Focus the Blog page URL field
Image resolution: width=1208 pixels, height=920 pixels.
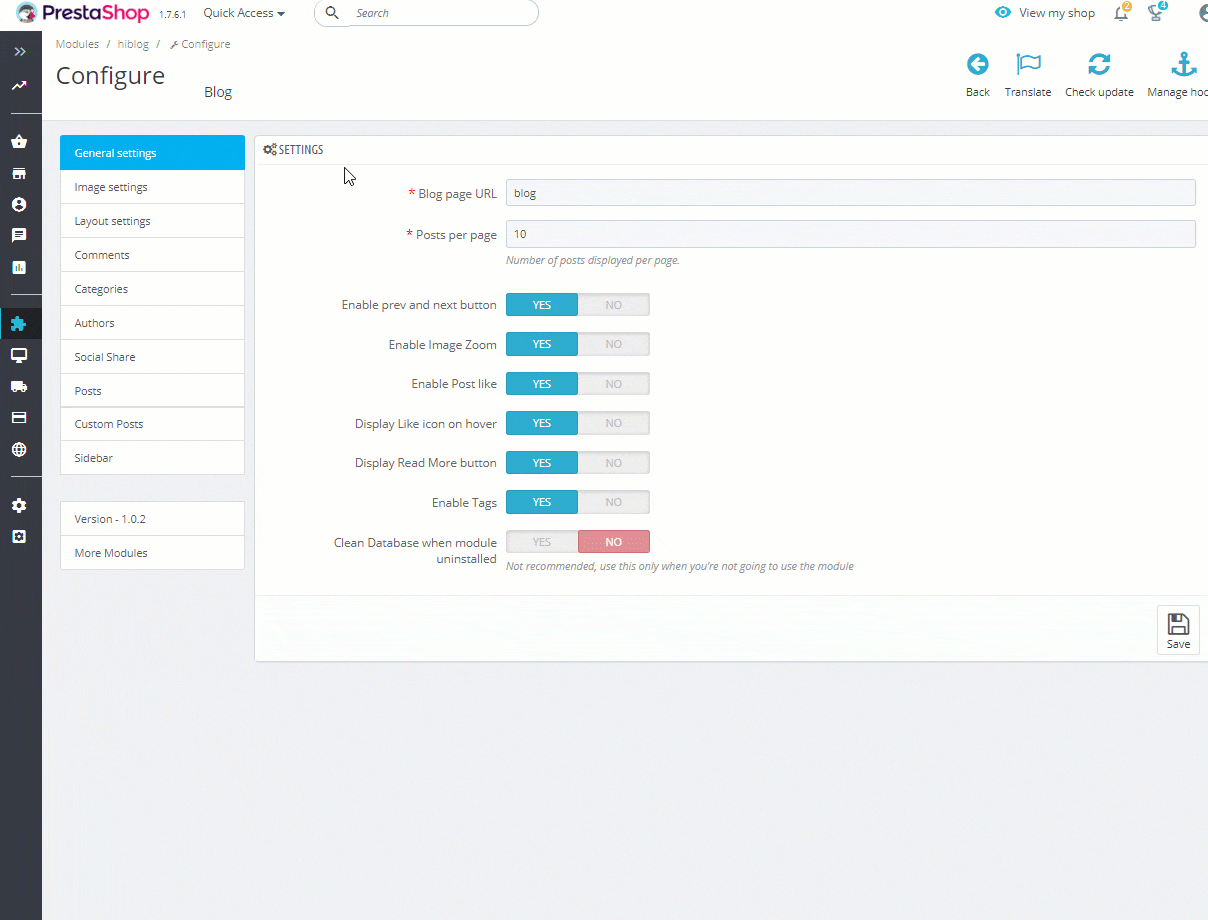click(851, 193)
